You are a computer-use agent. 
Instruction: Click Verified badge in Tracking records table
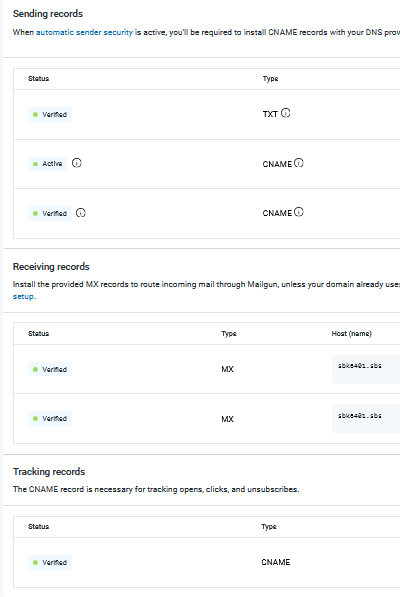(50, 562)
